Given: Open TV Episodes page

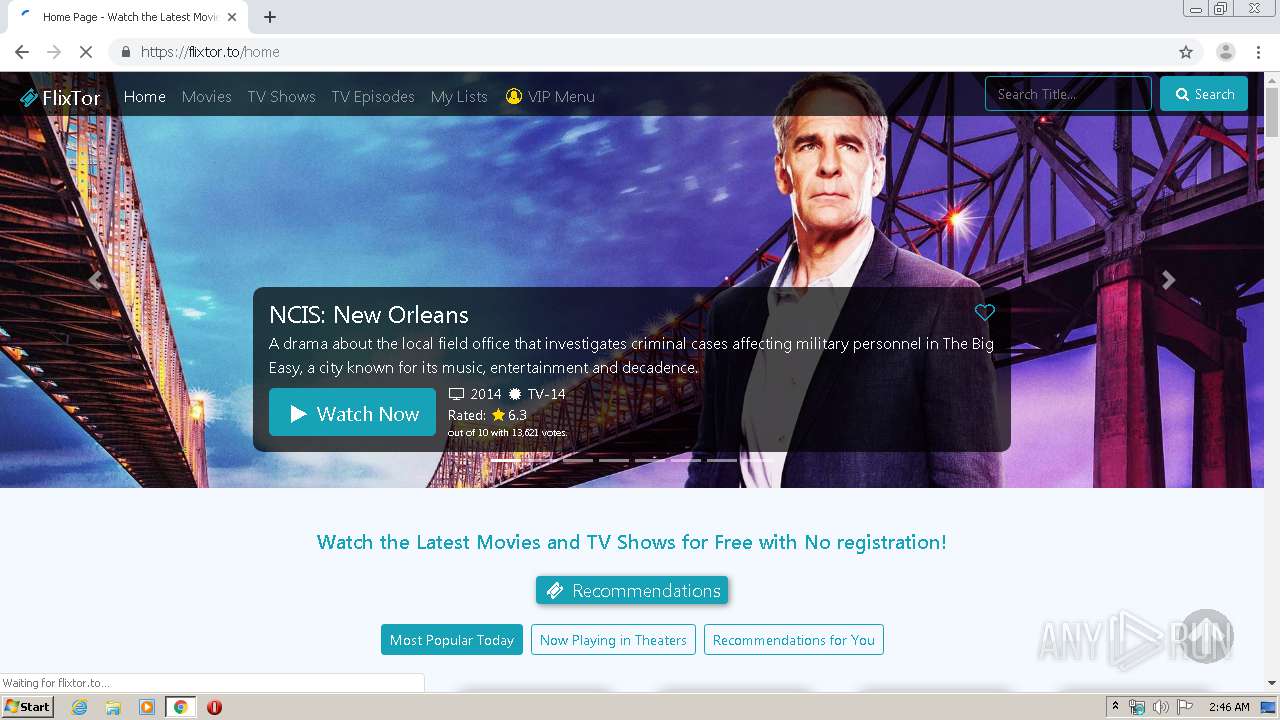Looking at the screenshot, I should click(373, 97).
